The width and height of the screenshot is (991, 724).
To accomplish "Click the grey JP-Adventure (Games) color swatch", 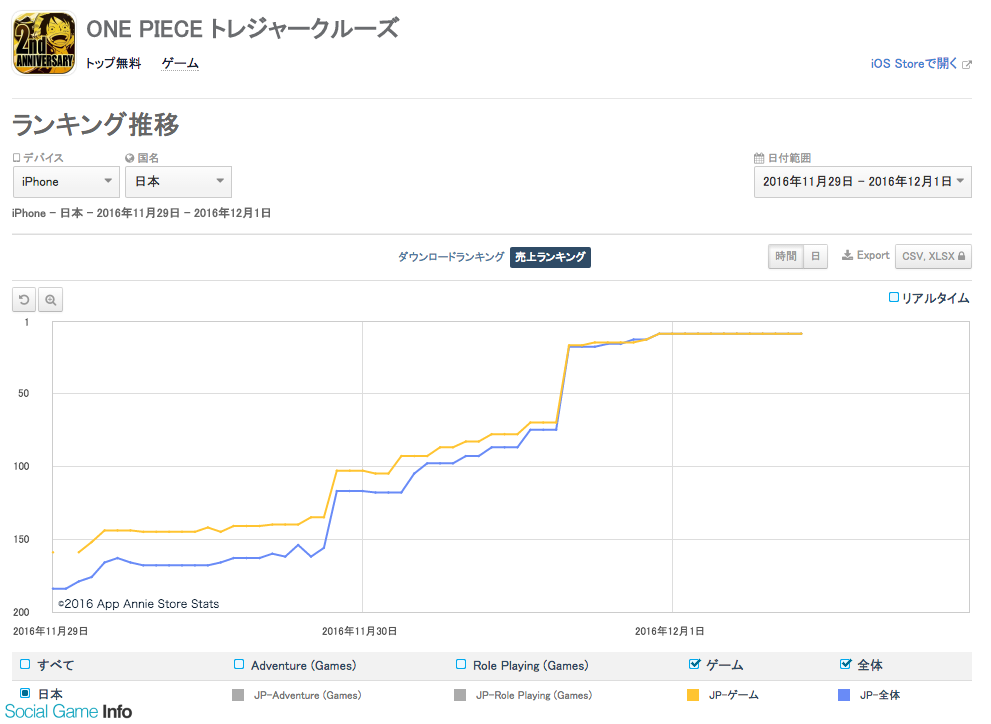I will (238, 695).
